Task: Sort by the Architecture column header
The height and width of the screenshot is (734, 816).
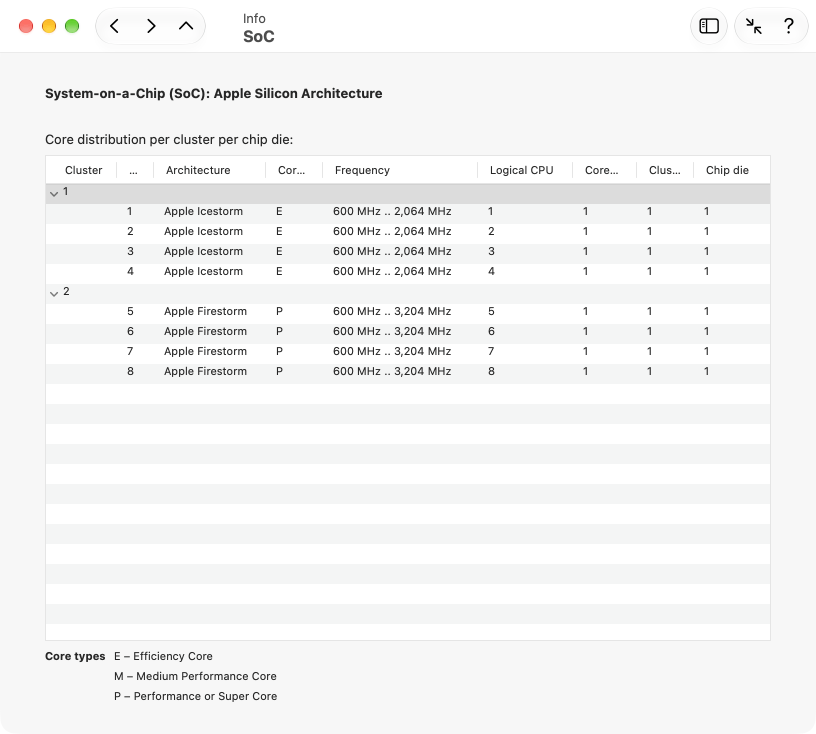Action: click(x=198, y=170)
